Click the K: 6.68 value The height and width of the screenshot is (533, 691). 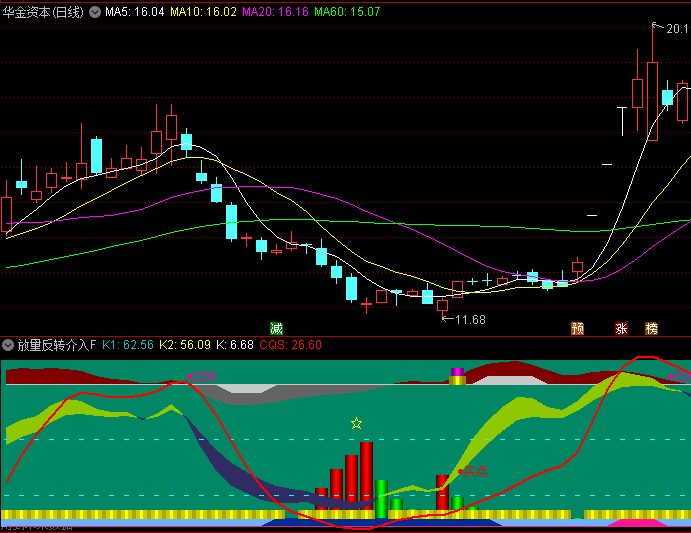(x=235, y=345)
